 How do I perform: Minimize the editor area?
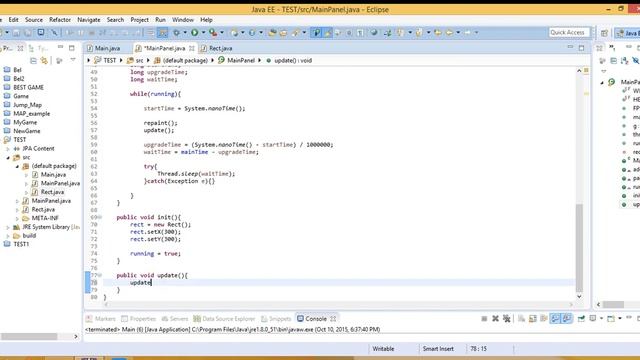570,47
